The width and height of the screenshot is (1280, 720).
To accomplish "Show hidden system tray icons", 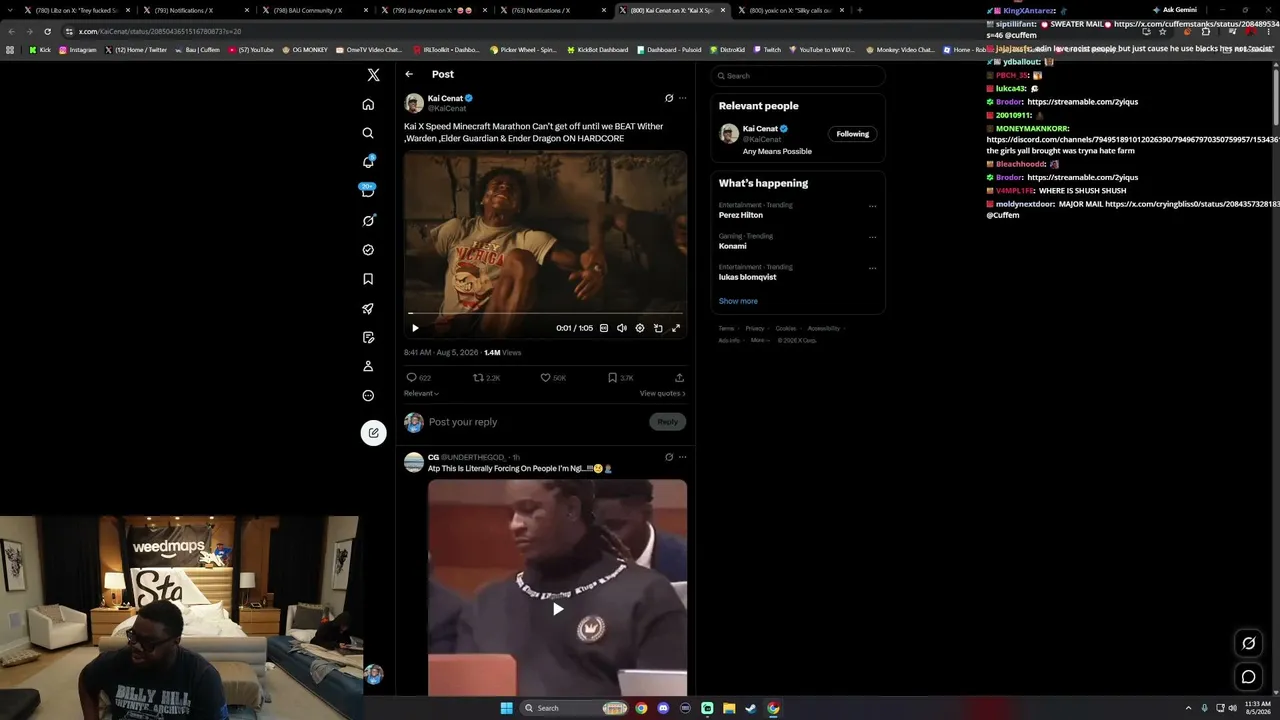I will (x=1188, y=708).
